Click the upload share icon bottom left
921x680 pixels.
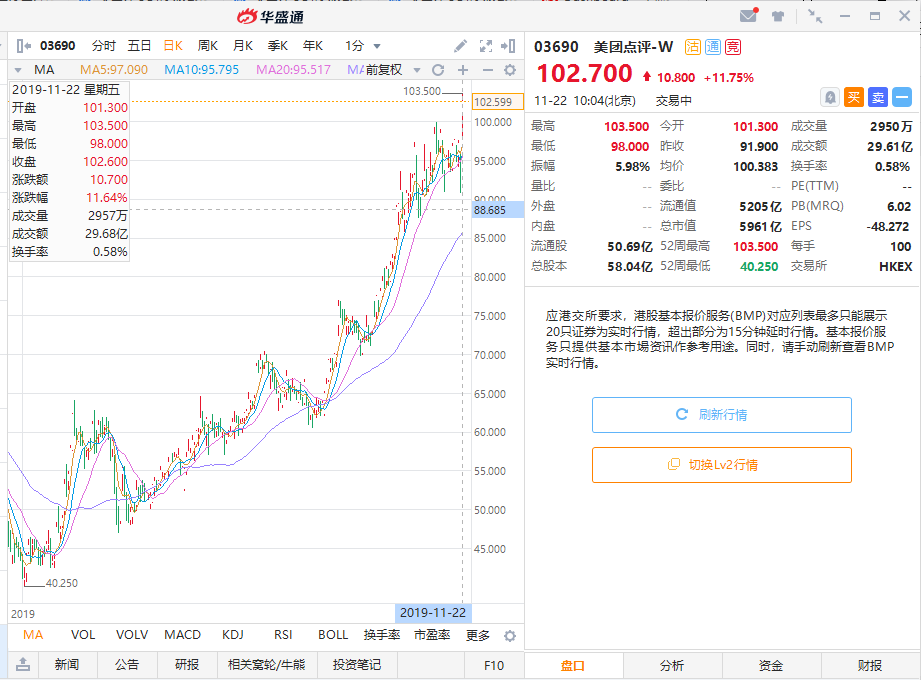[x=23, y=665]
